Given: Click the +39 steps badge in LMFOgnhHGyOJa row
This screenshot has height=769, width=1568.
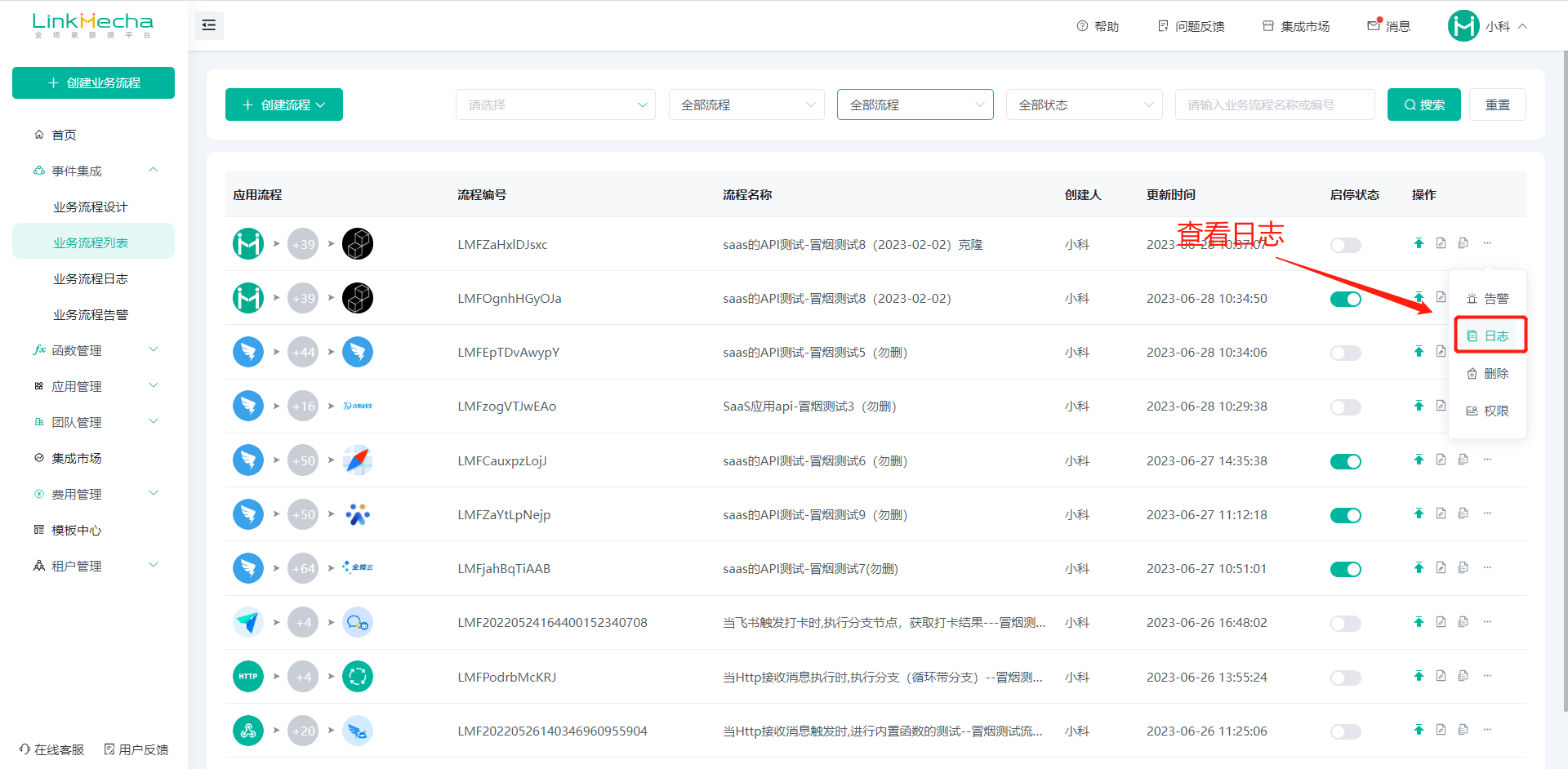Looking at the screenshot, I should coord(303,298).
